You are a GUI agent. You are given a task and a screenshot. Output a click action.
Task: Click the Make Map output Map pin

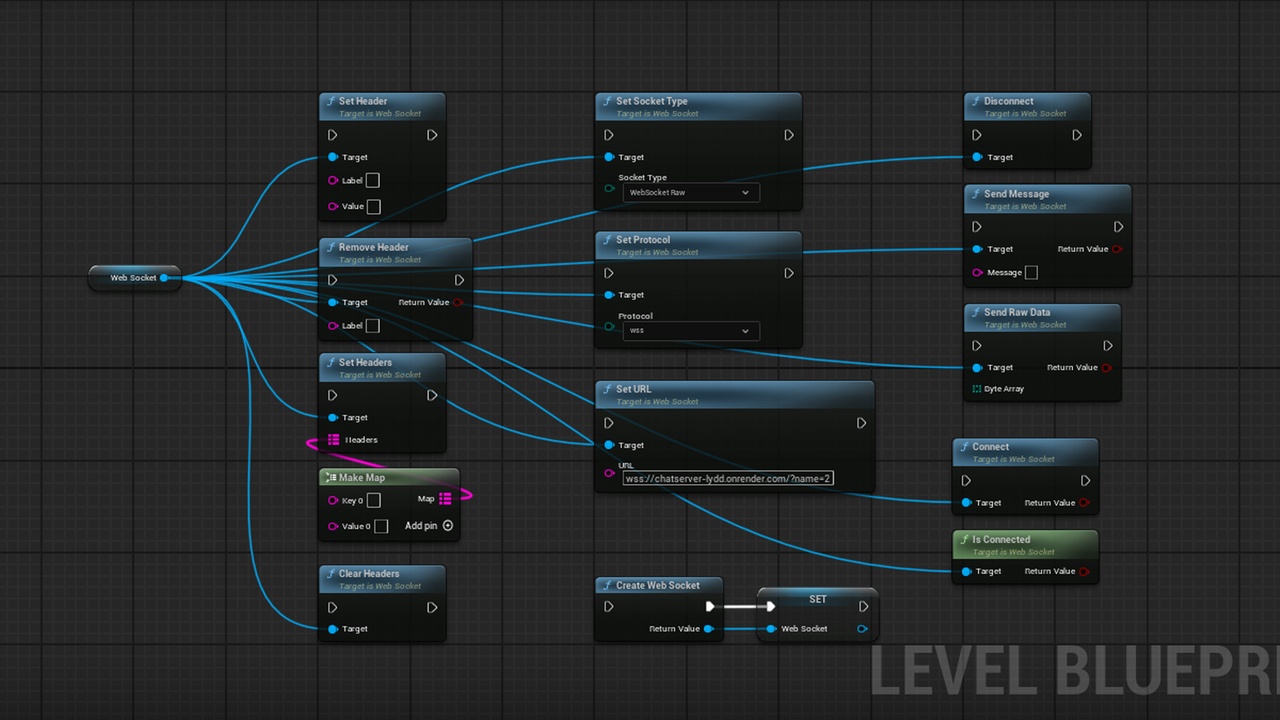pos(445,499)
